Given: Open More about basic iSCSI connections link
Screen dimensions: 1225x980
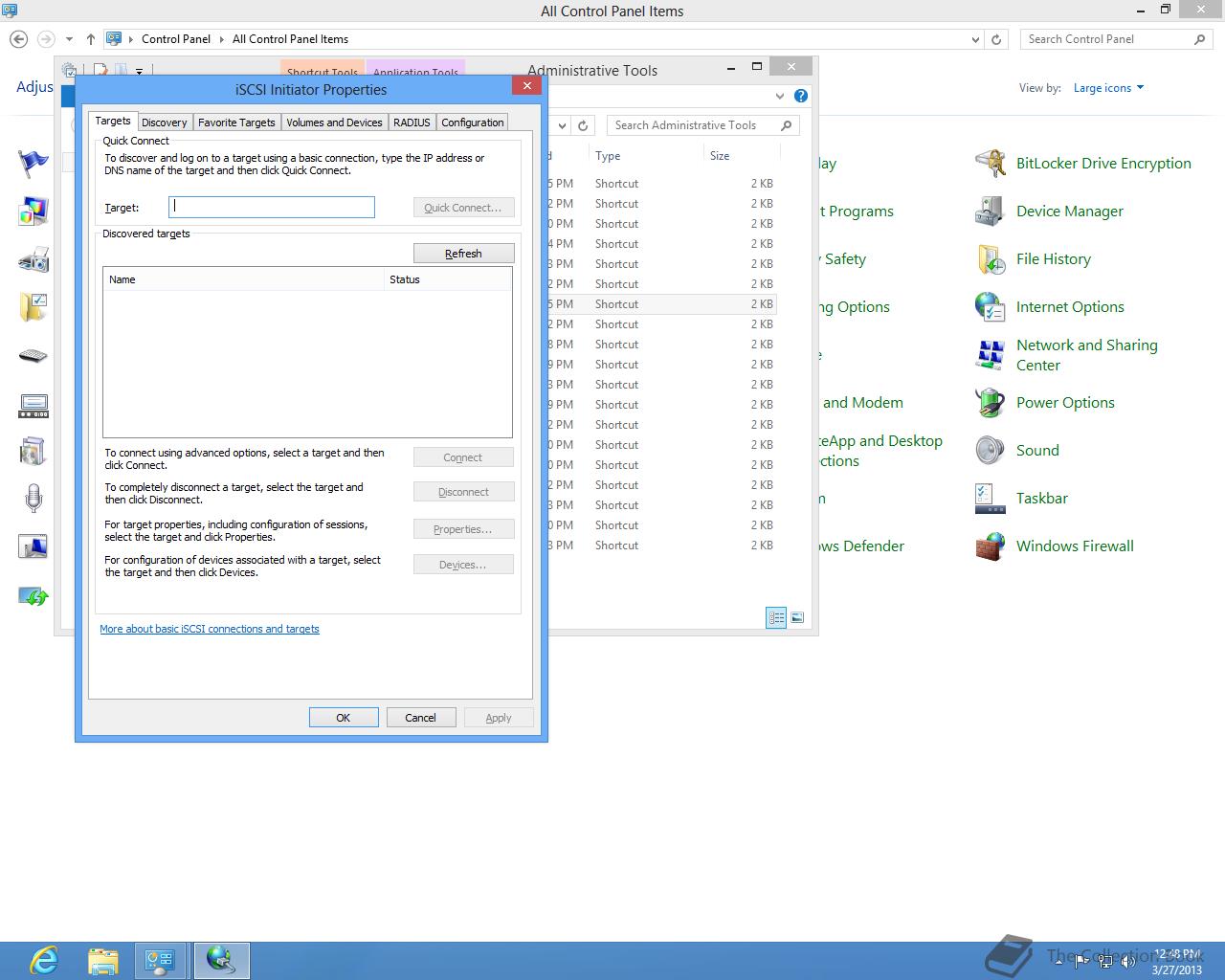Looking at the screenshot, I should pos(210,629).
